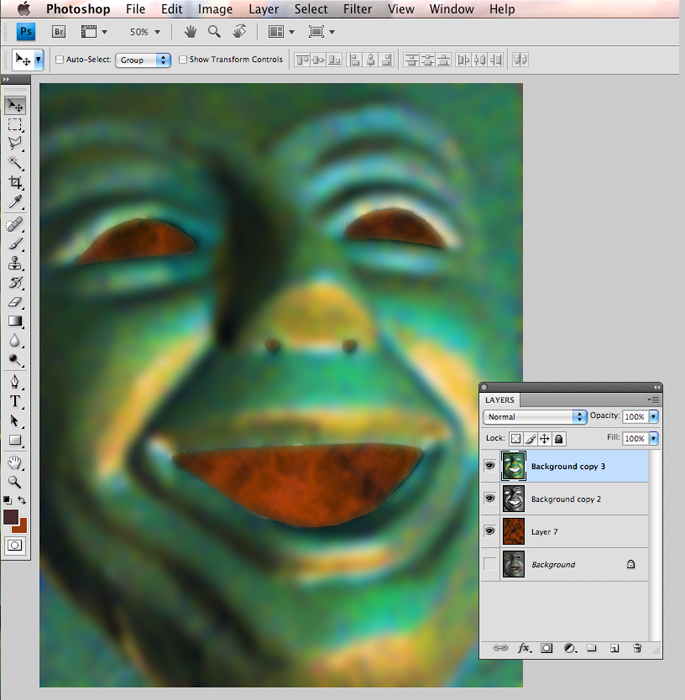
Task: Select the Hand tool in the toolbox
Action: (x=15, y=462)
